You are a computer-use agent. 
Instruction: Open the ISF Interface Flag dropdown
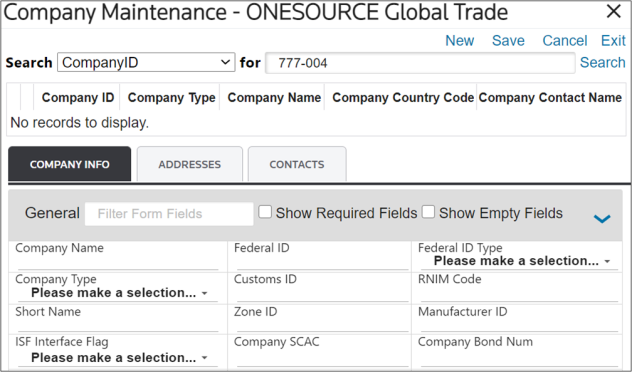point(118,358)
